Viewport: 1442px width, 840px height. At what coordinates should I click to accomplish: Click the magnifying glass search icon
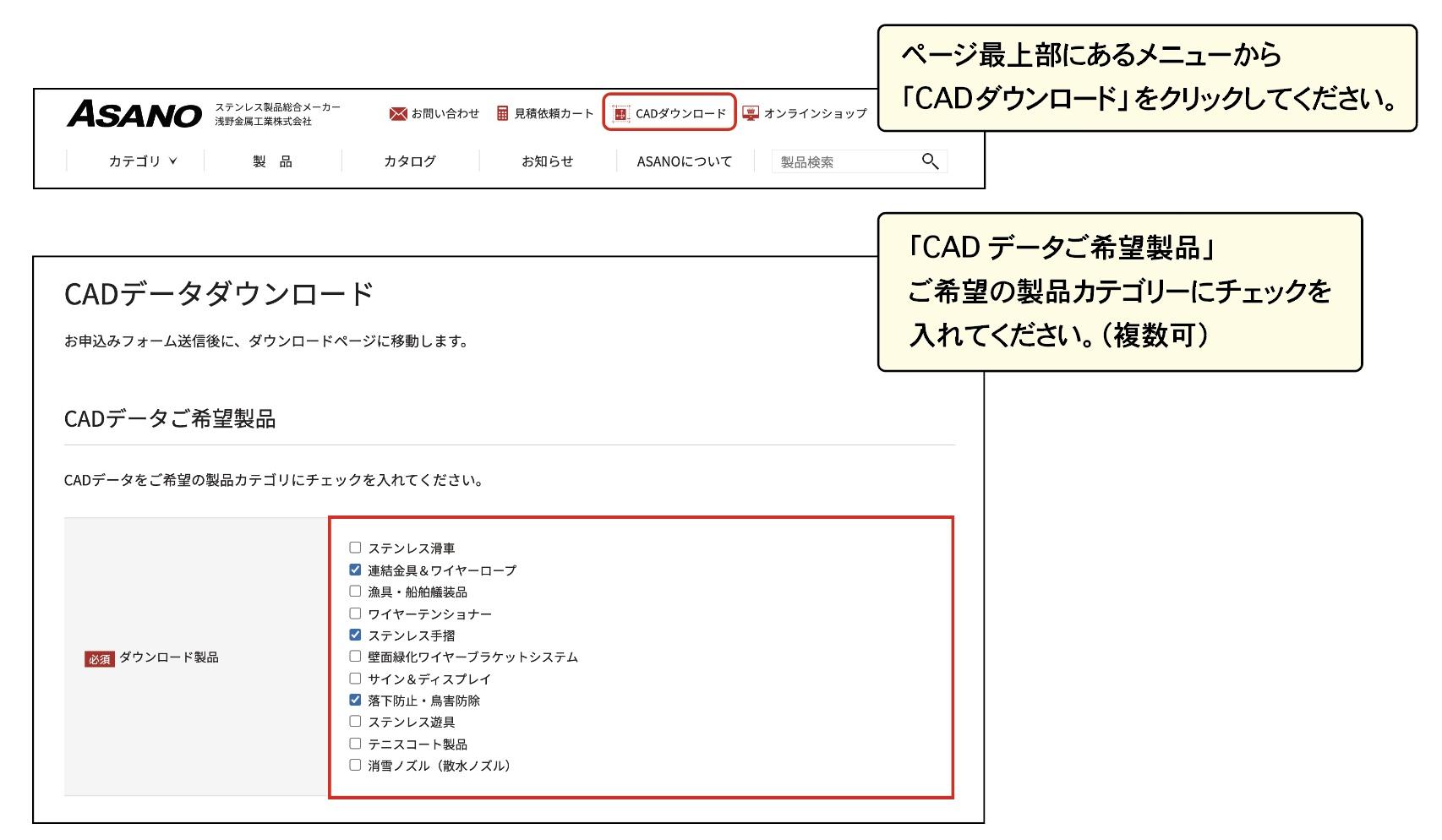tap(930, 161)
